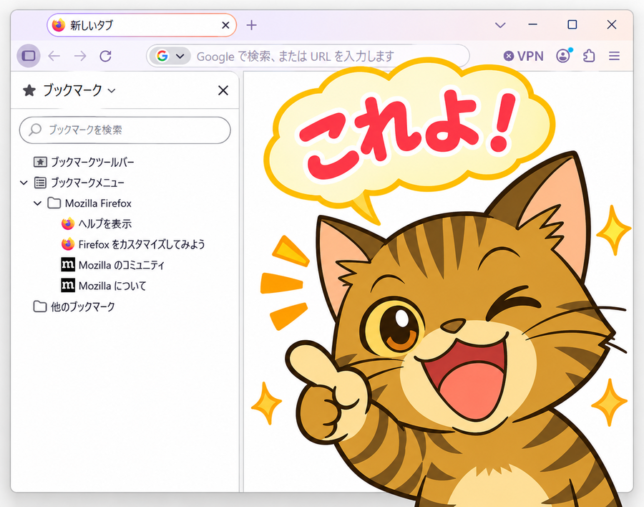Close the 新しいタブ tab

tap(225, 25)
